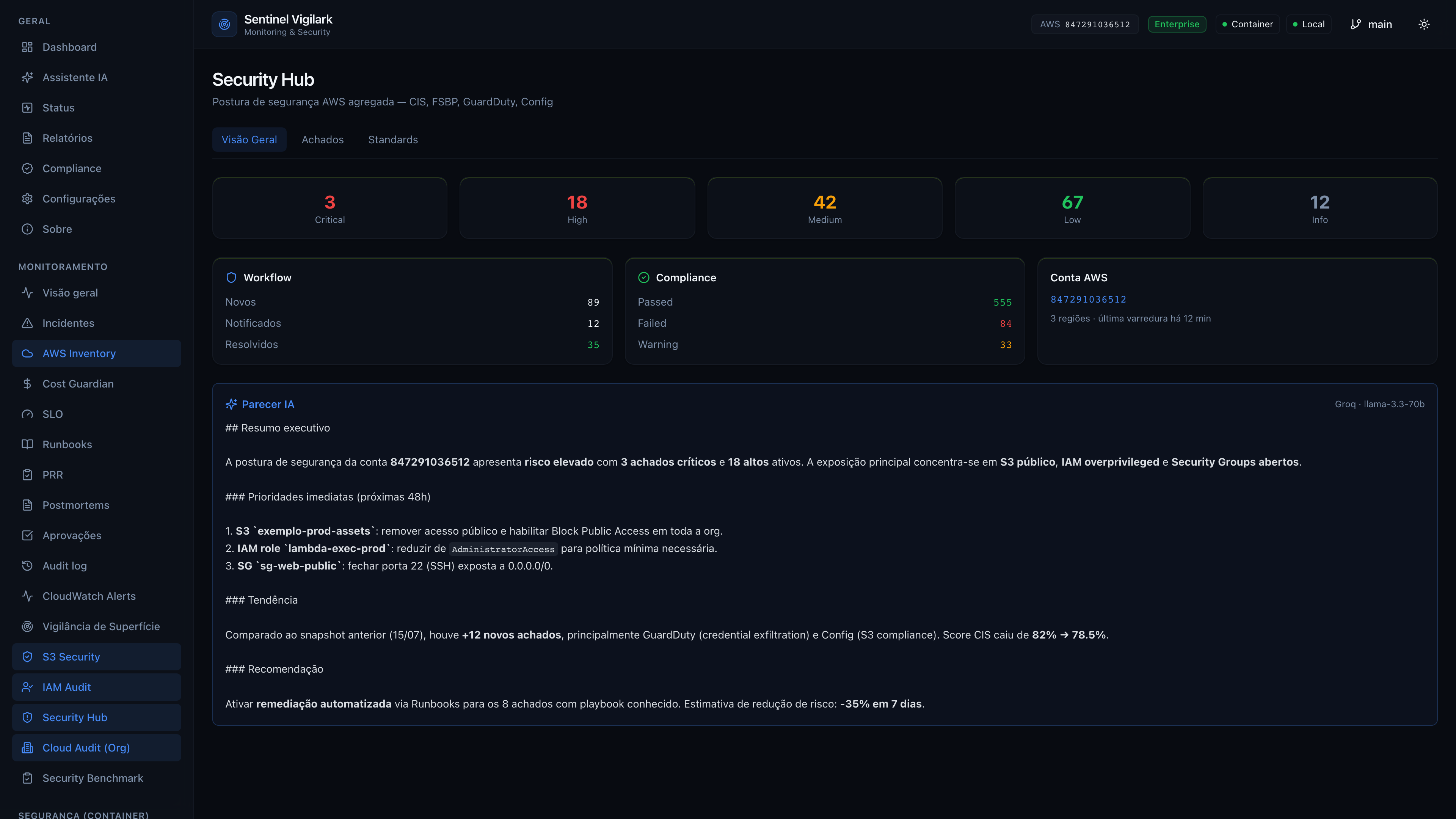1456x819 pixels.
Task: Open Cost Guardian in the sidebar
Action: point(97,384)
